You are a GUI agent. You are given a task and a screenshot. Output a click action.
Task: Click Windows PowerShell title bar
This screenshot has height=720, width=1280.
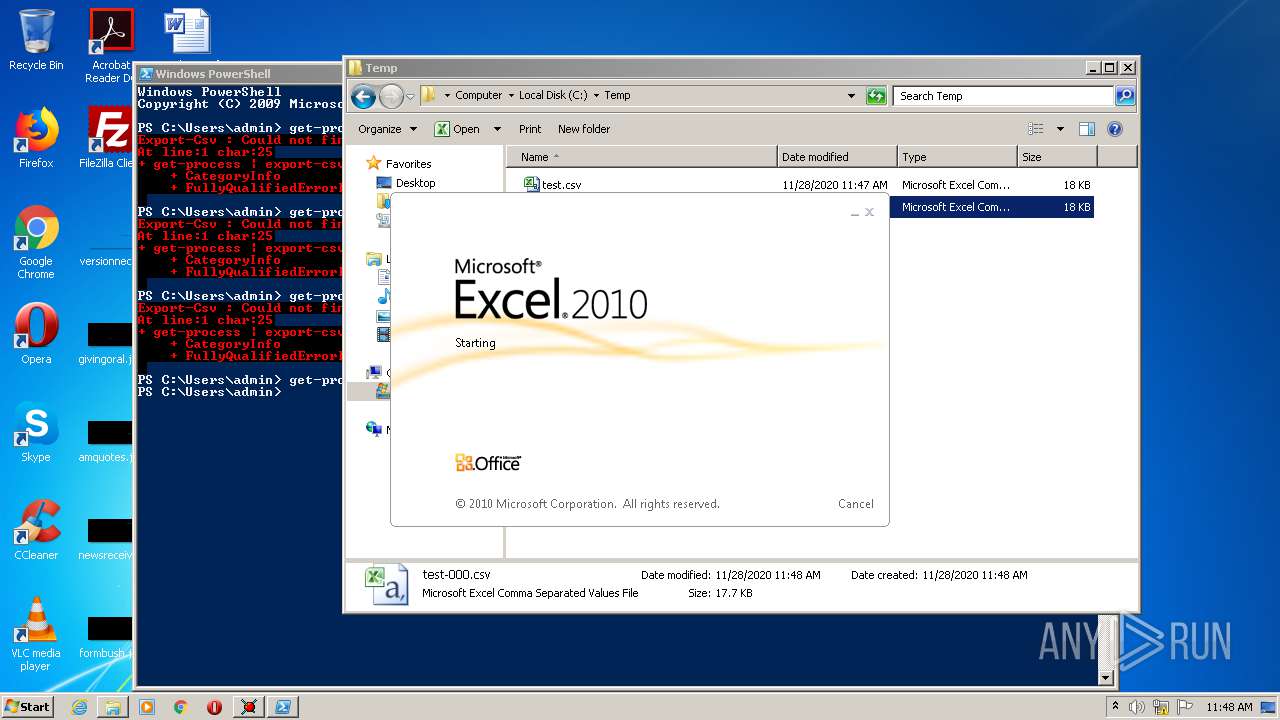coord(238,74)
